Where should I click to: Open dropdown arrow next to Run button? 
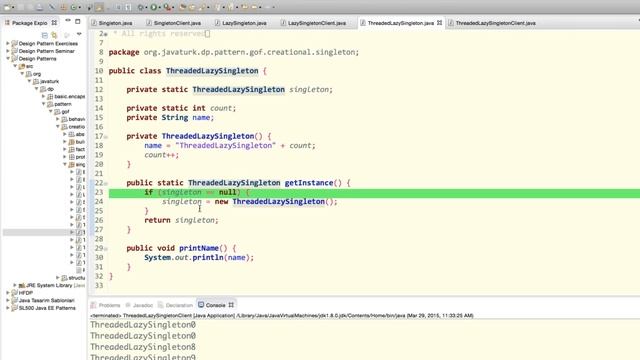[159, 7]
